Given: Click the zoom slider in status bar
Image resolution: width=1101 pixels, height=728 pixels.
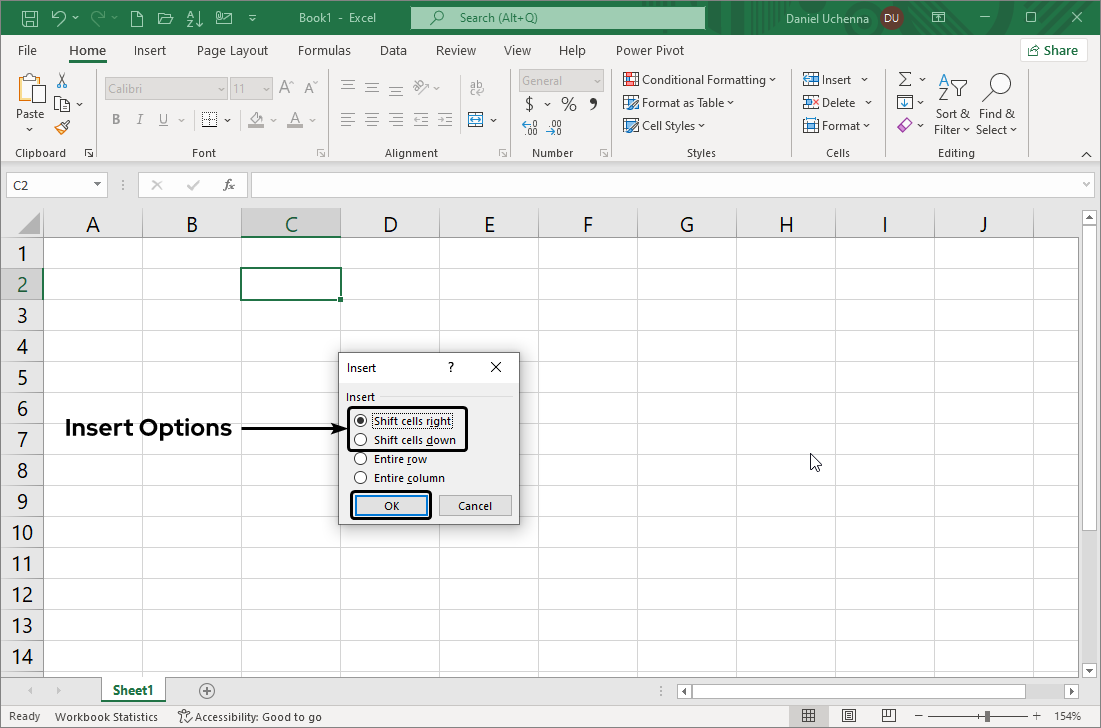Looking at the screenshot, I should point(987,716).
